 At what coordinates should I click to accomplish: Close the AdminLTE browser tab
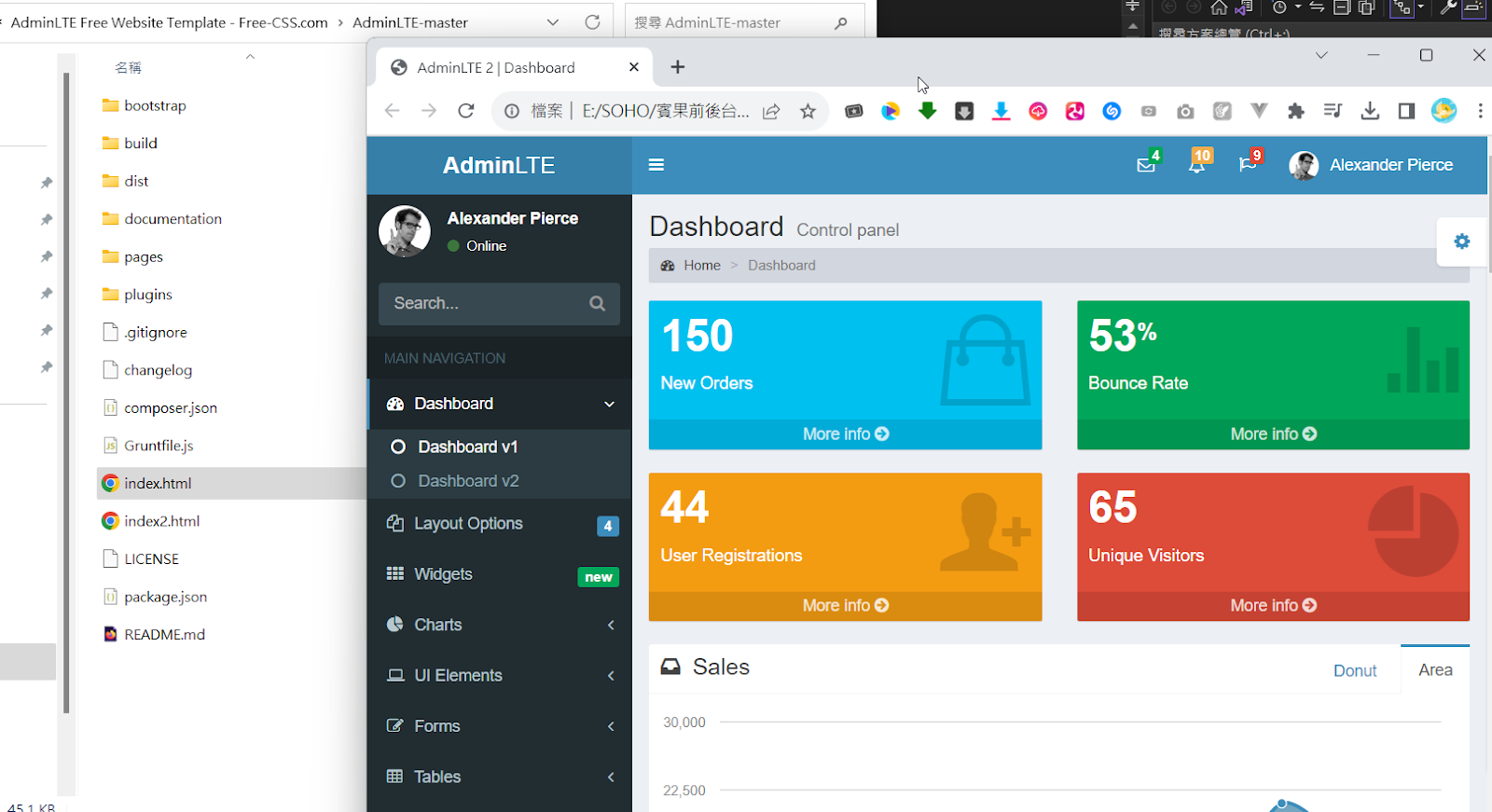tap(634, 67)
